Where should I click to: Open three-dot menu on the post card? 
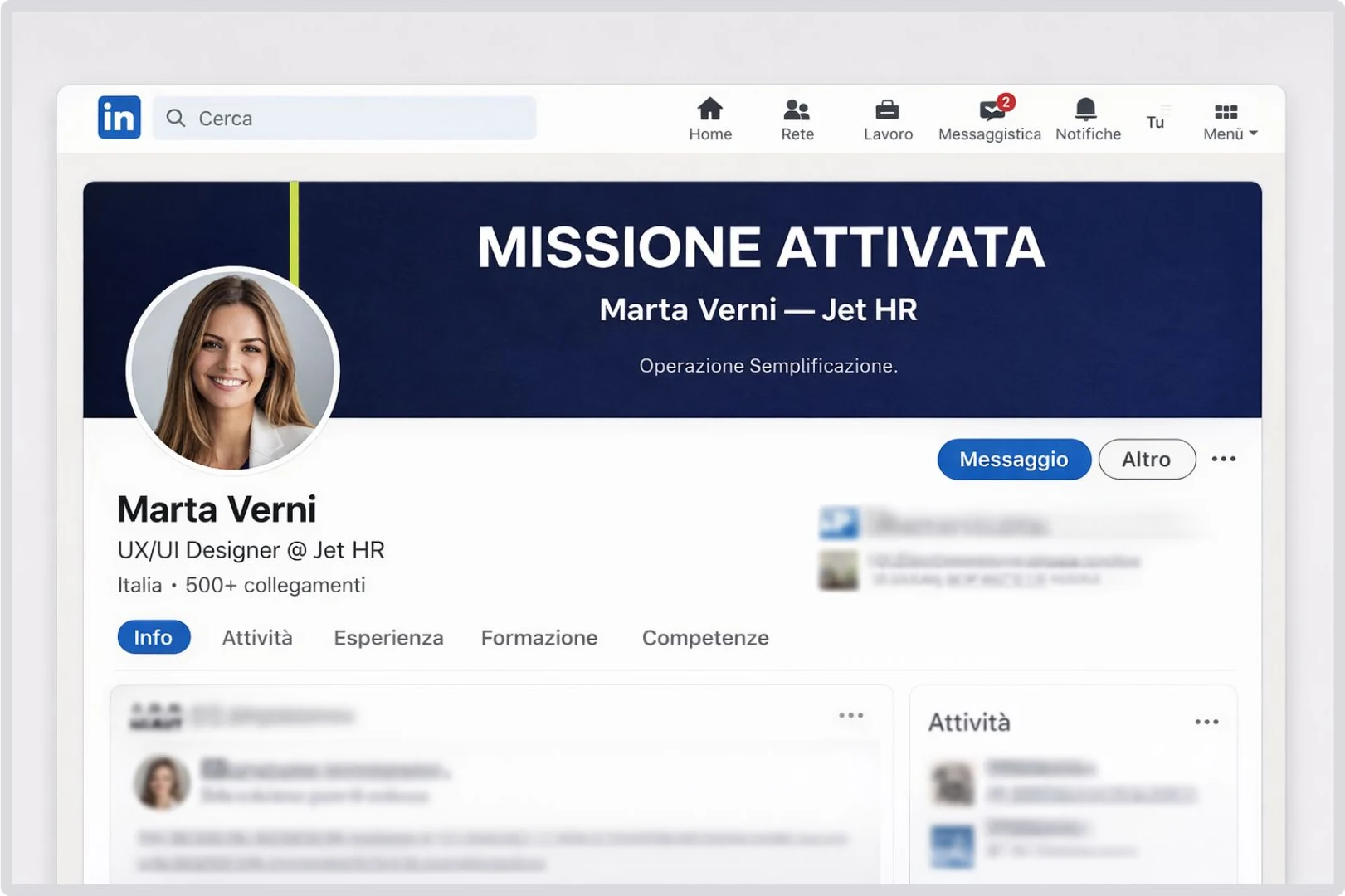coord(851,715)
